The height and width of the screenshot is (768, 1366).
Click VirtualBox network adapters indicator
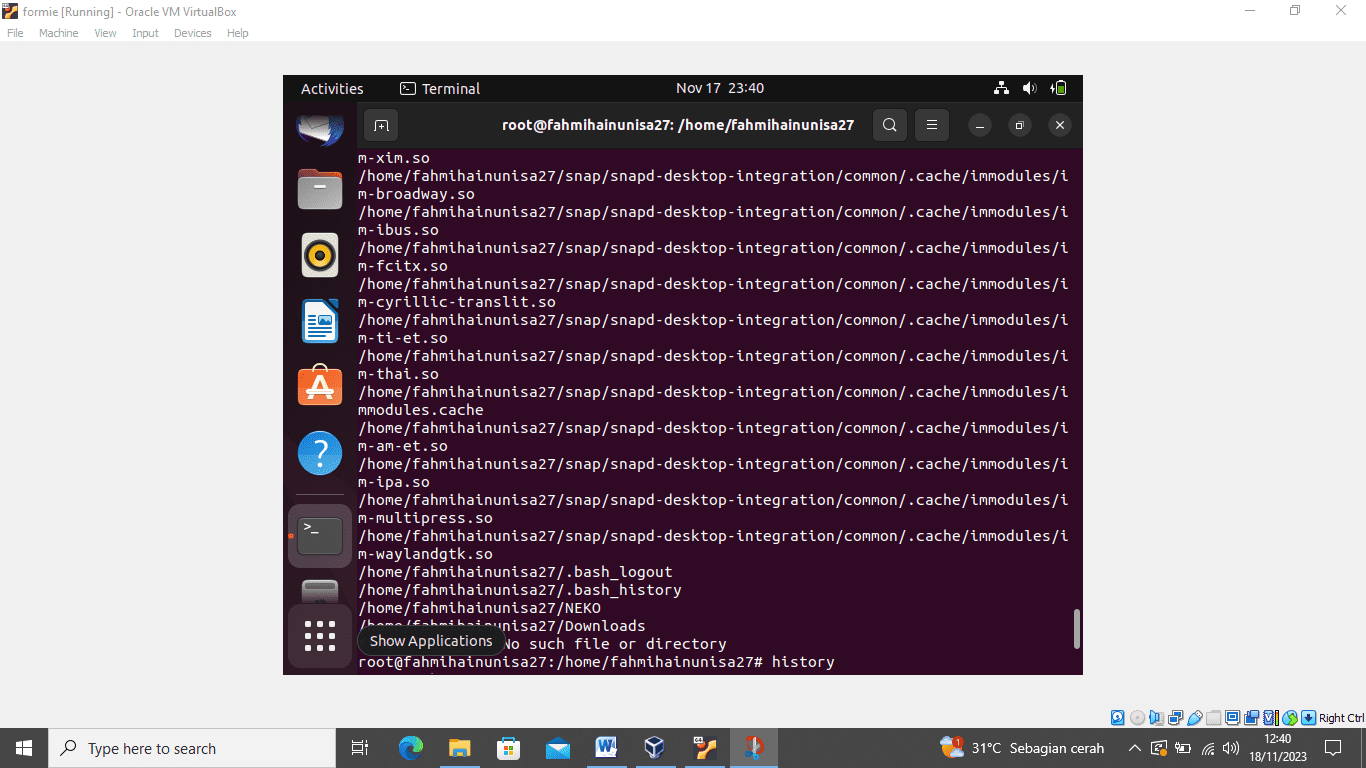point(1175,718)
